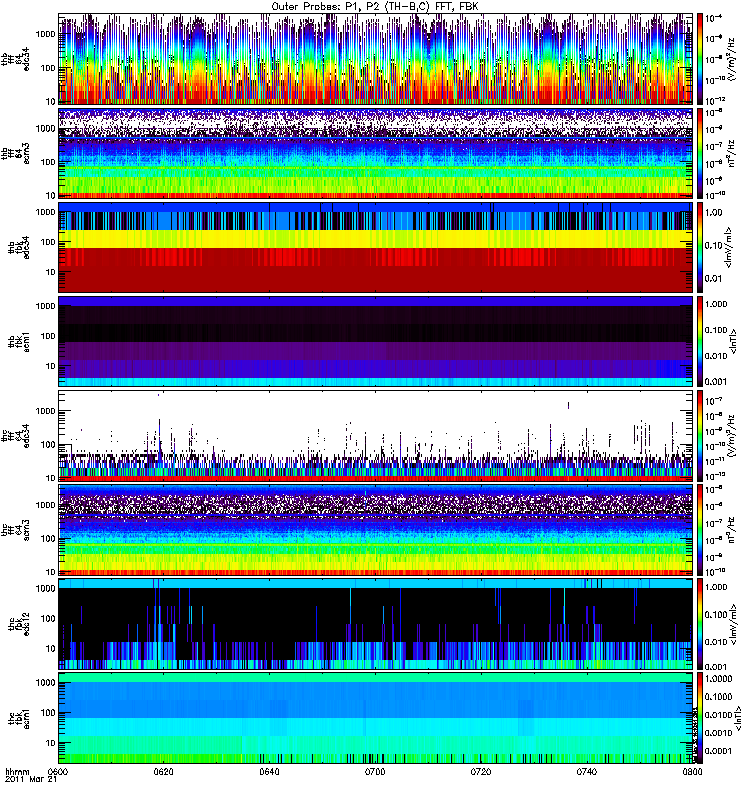
Task: Click the color bar of the thb fbk scm1 panel
Action: click(x=700, y=341)
